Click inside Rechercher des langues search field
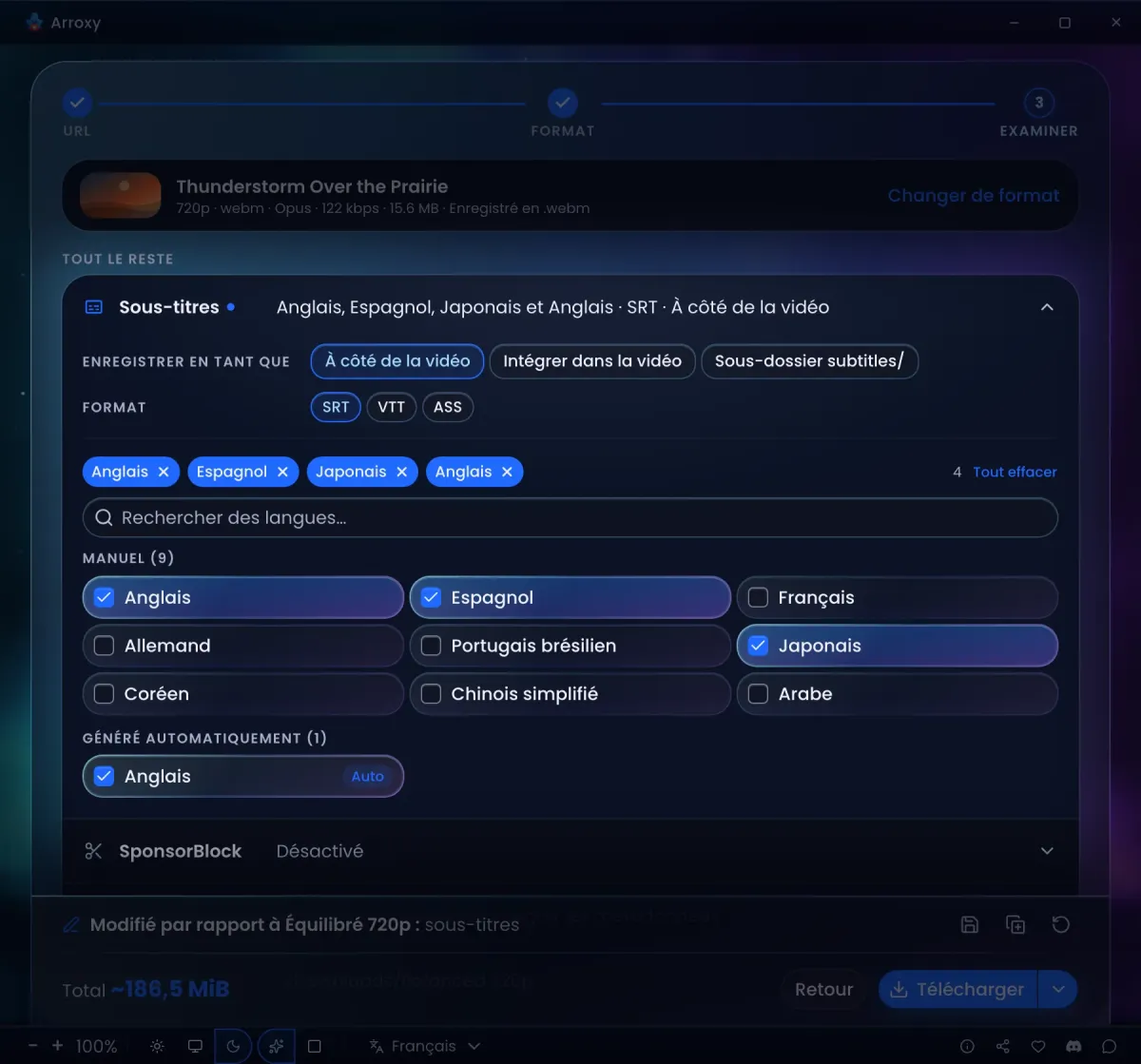 (x=570, y=518)
